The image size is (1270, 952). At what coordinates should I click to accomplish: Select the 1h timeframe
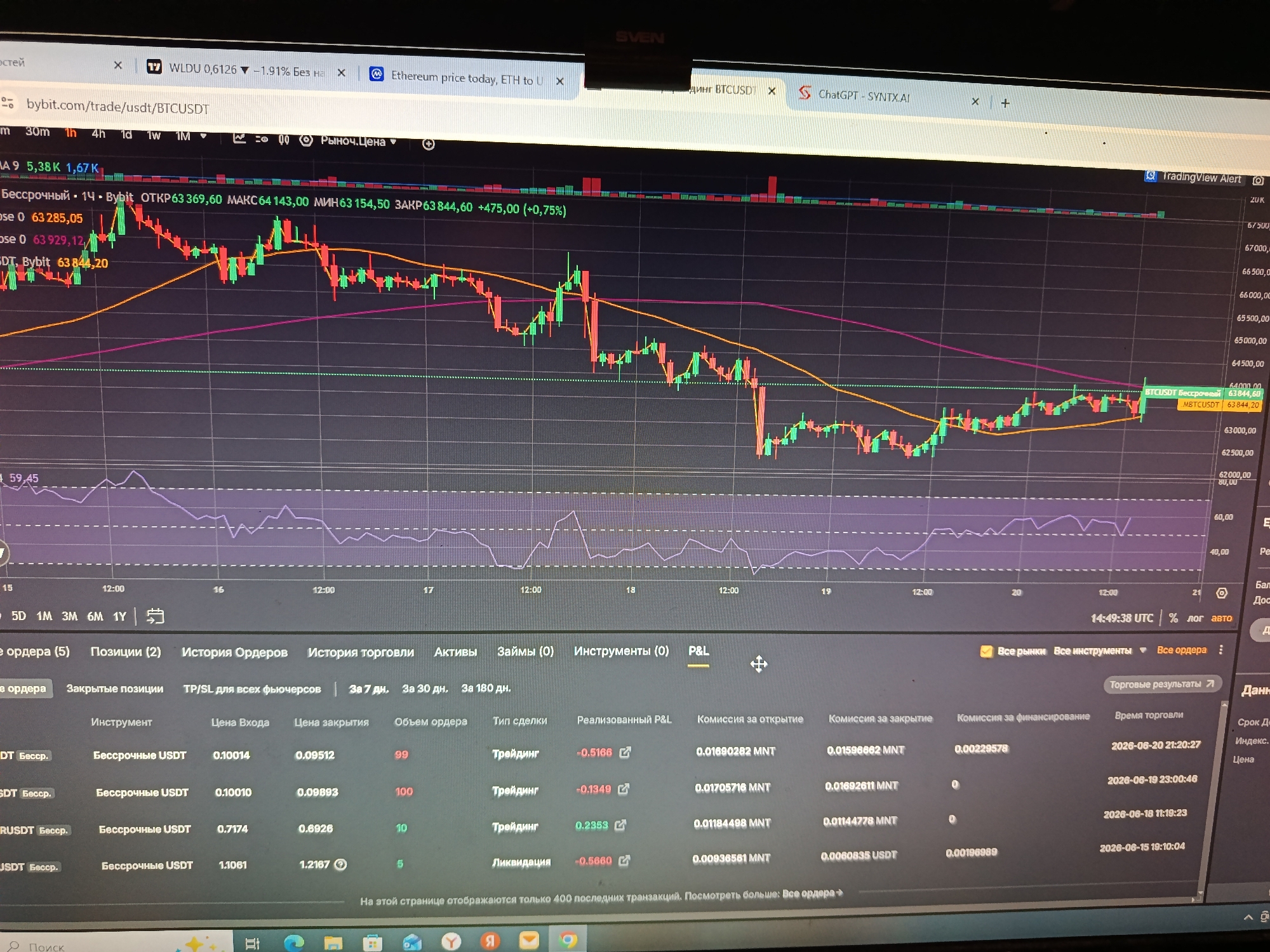[x=70, y=133]
